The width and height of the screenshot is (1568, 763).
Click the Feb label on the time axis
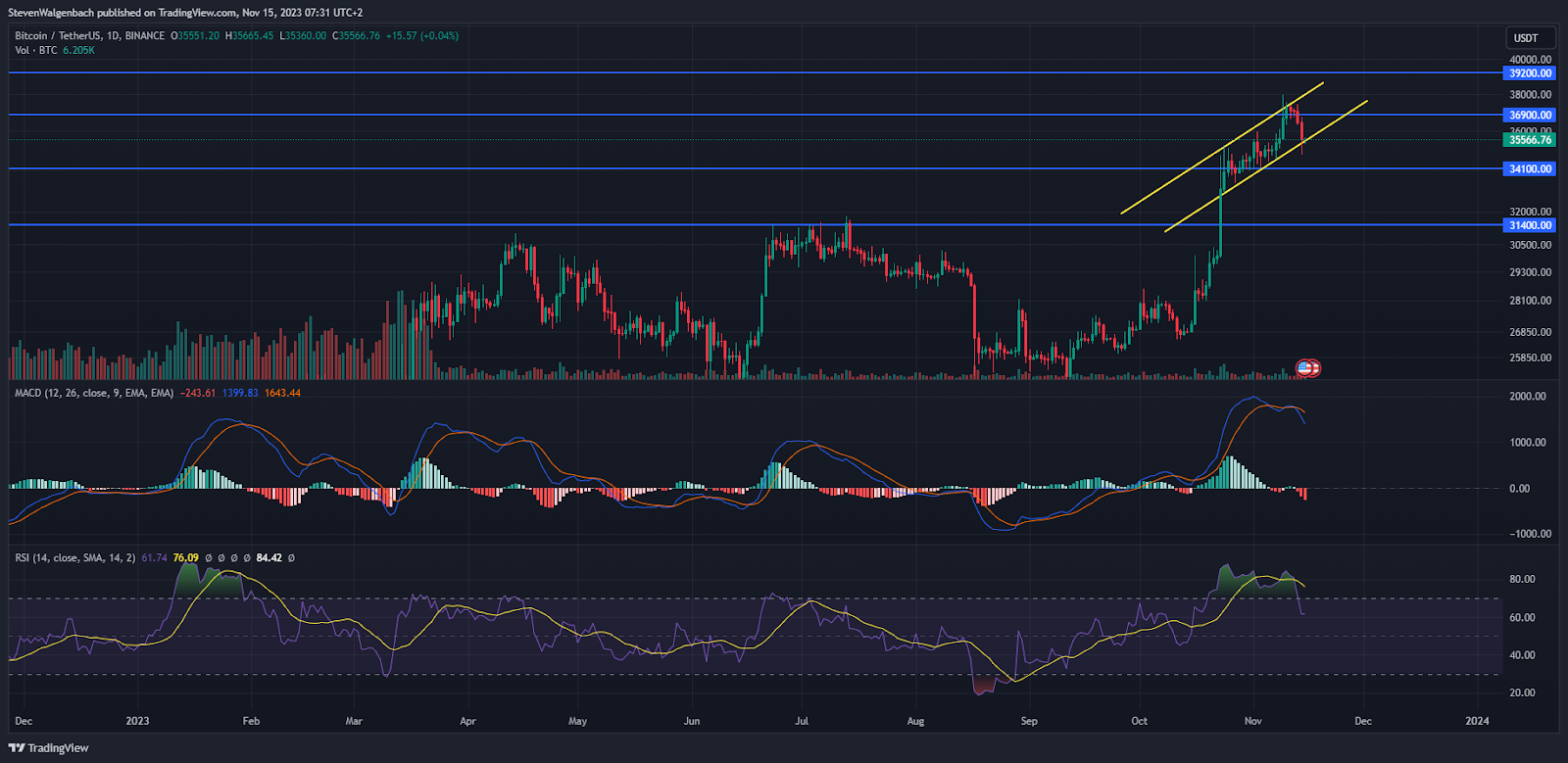pos(251,721)
